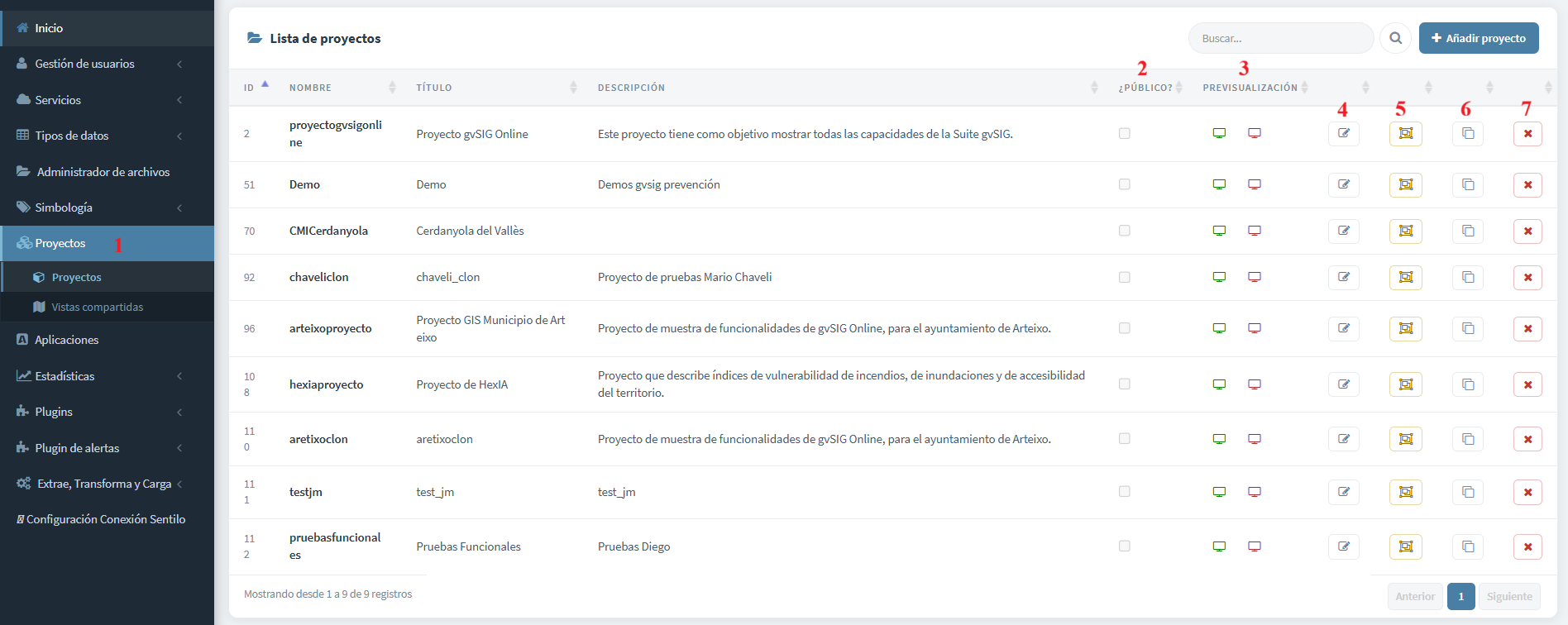The height and width of the screenshot is (625, 1568).
Task: Click yellow extent icon for hexiaproyecto
Action: tap(1406, 384)
